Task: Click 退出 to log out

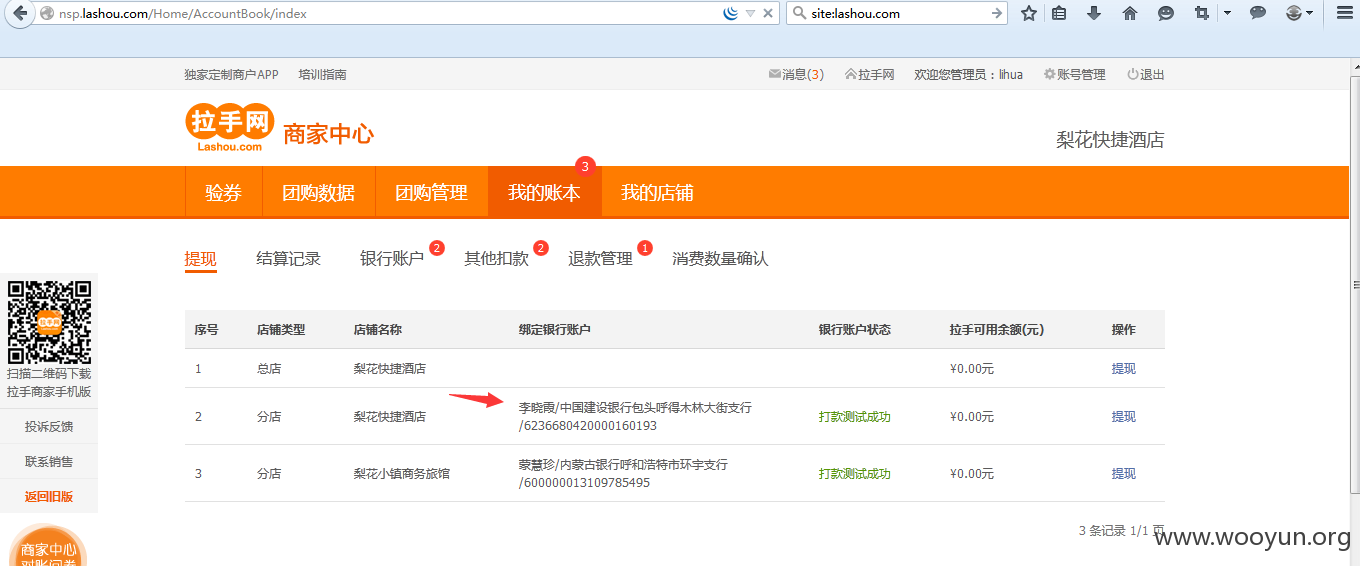Action: pyautogui.click(x=1146, y=75)
